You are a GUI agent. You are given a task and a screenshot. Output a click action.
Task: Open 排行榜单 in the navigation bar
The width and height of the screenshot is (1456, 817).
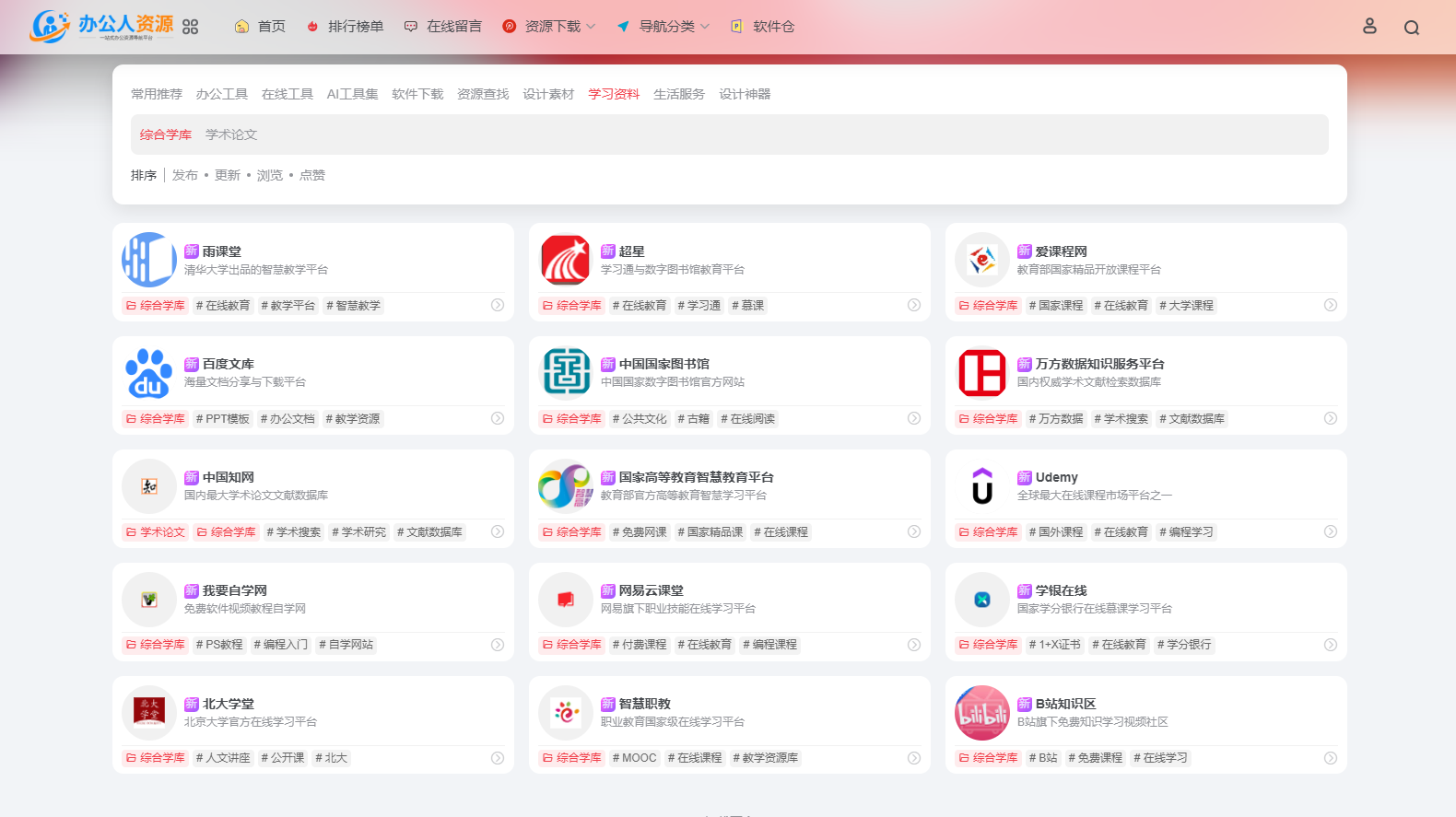coord(345,27)
